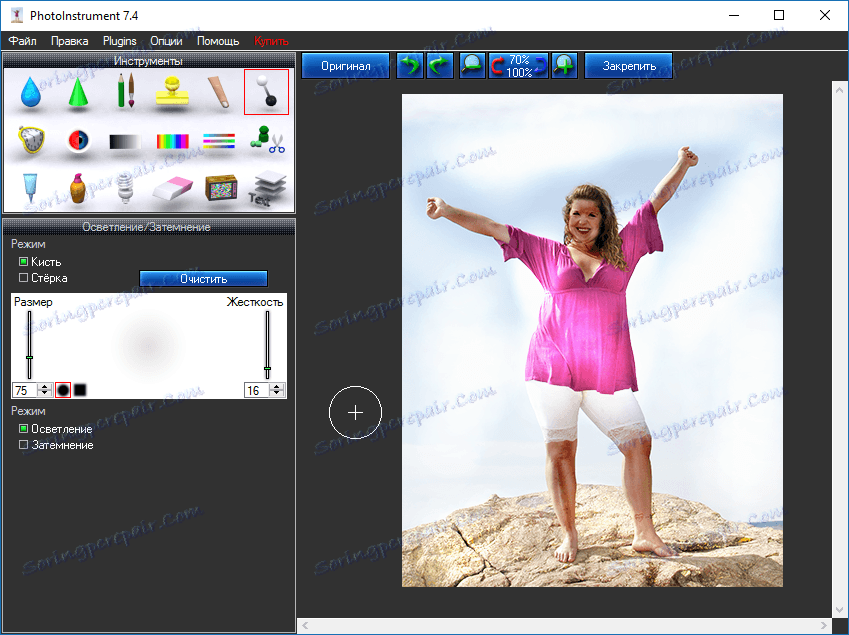Viewport: 849px width, 635px height.
Task: Choose the square brush shape
Action: point(80,390)
